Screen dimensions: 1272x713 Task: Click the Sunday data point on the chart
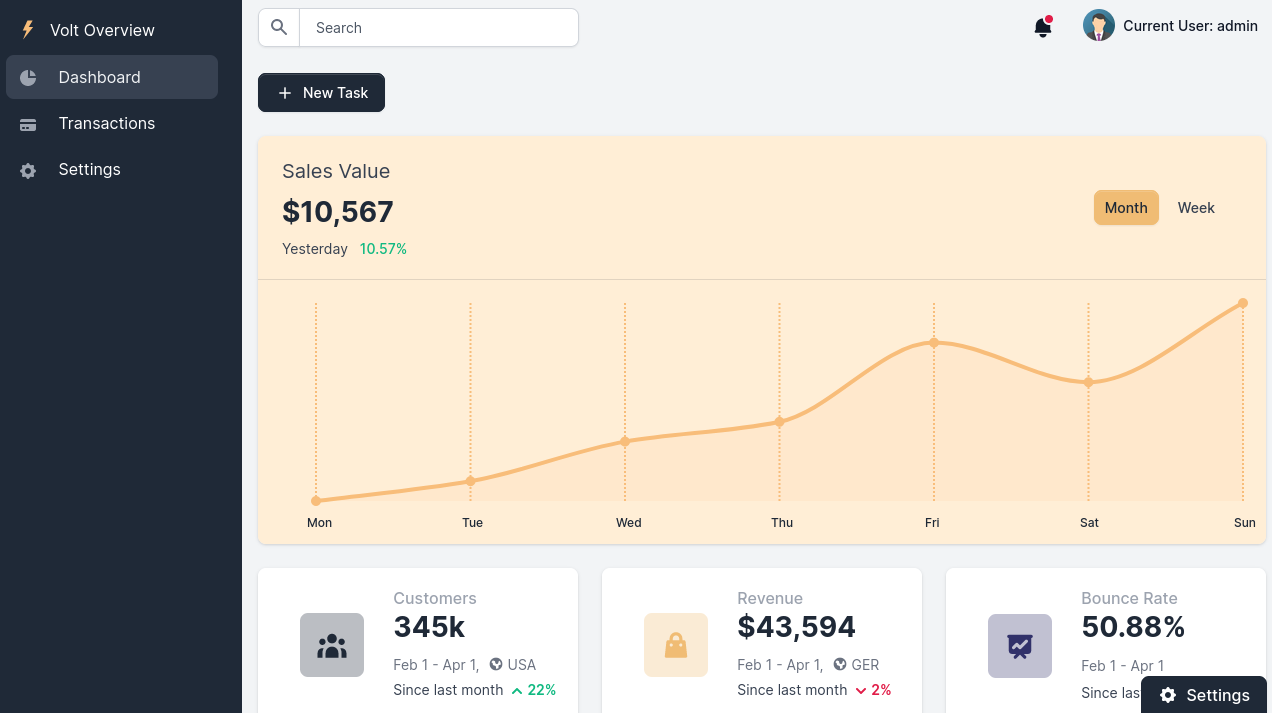click(x=1242, y=302)
